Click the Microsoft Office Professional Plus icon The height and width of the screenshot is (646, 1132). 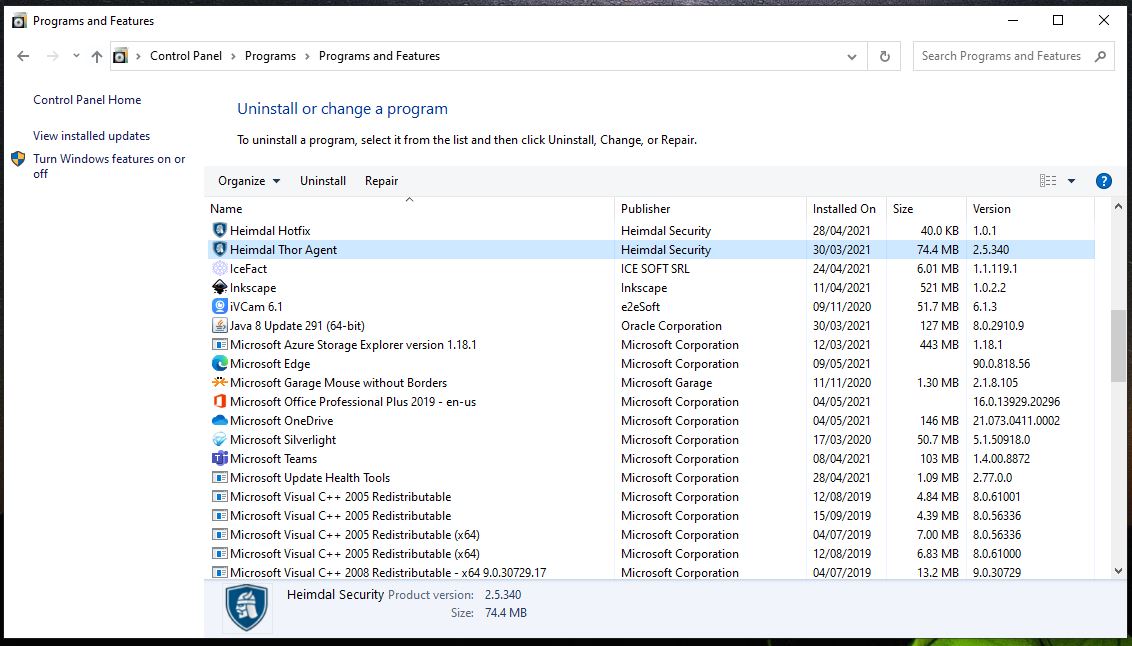[x=219, y=401]
